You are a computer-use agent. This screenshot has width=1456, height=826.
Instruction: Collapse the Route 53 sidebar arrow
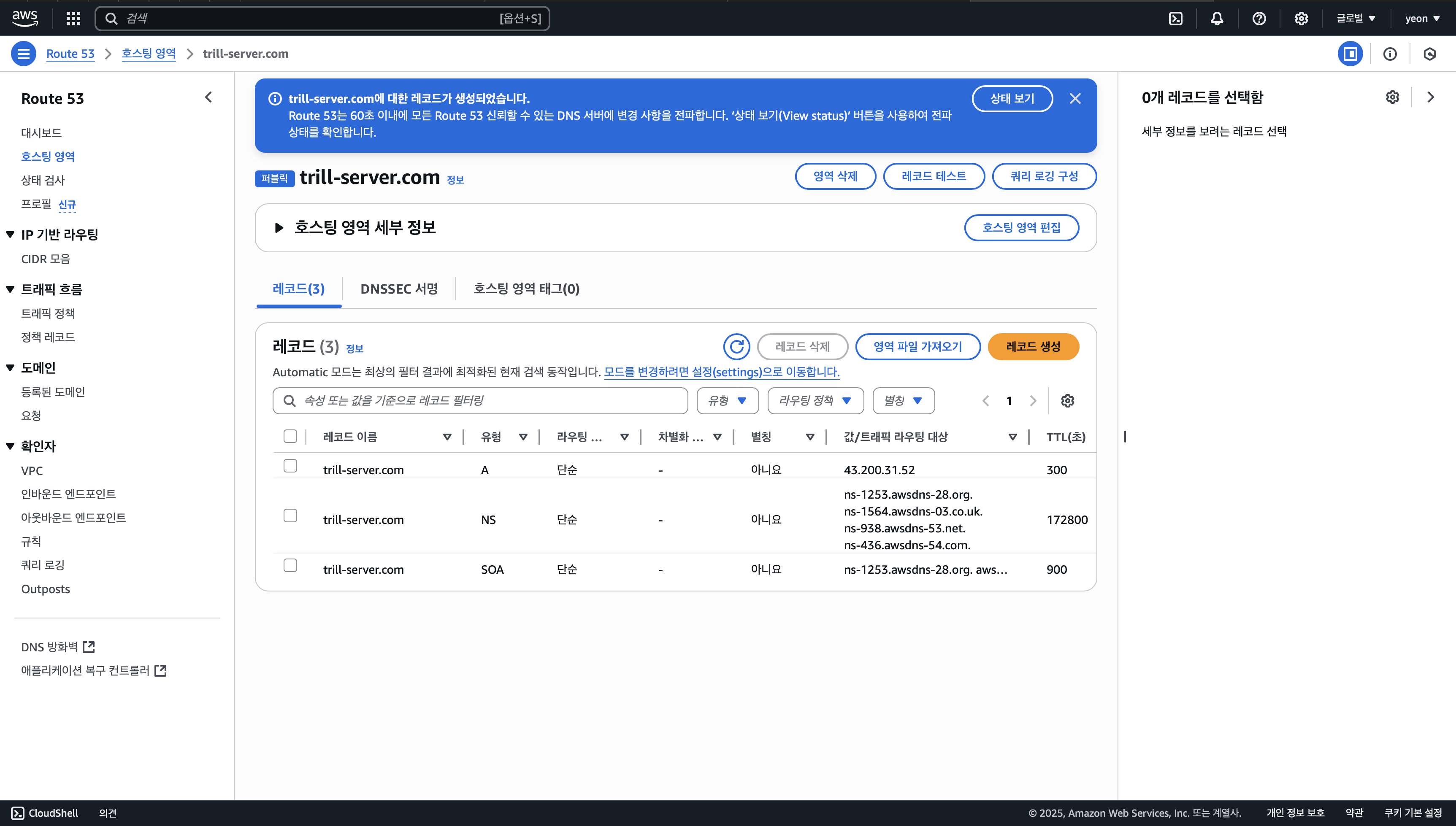click(208, 97)
